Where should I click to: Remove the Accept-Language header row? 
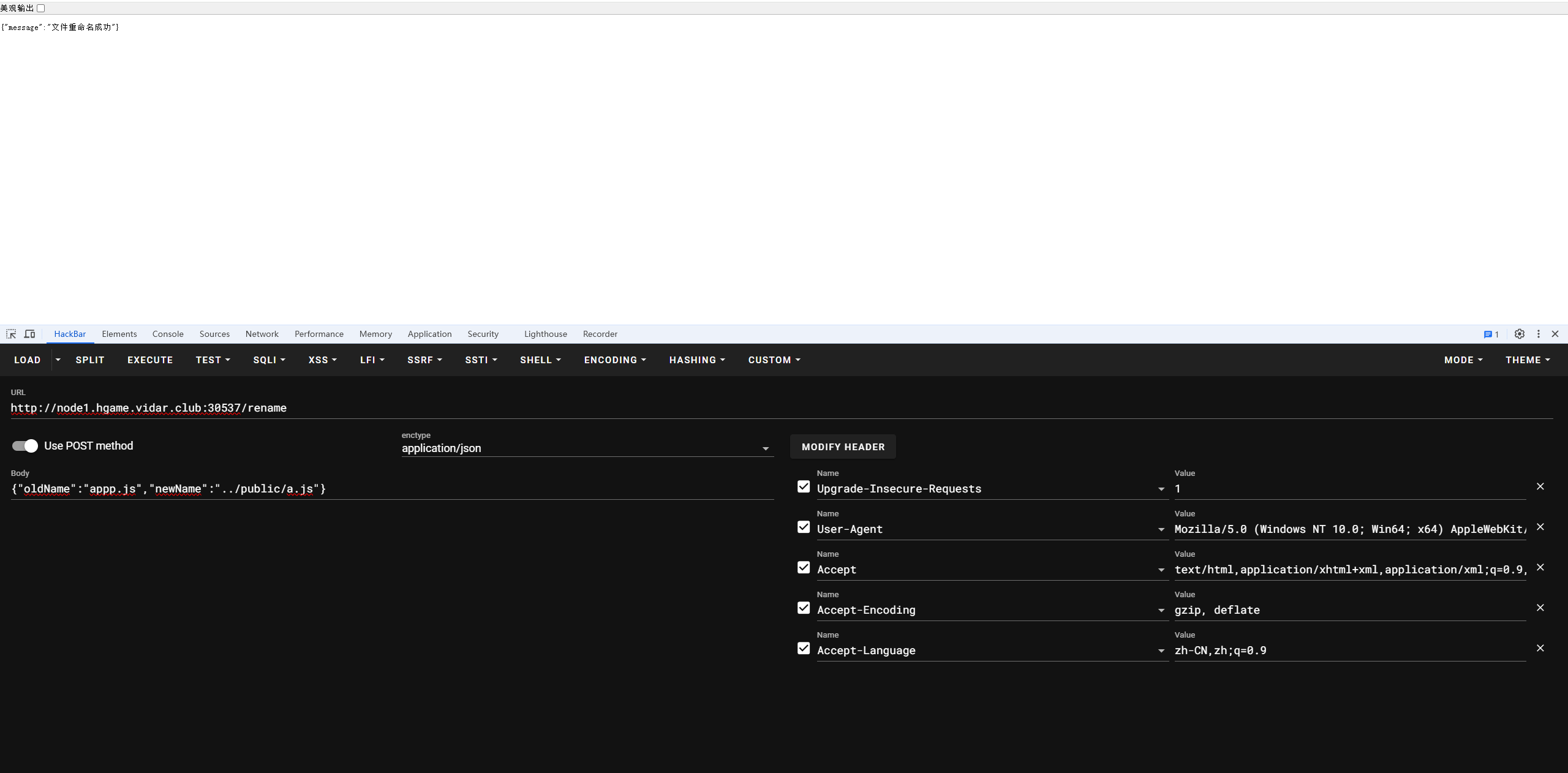[x=1540, y=648]
